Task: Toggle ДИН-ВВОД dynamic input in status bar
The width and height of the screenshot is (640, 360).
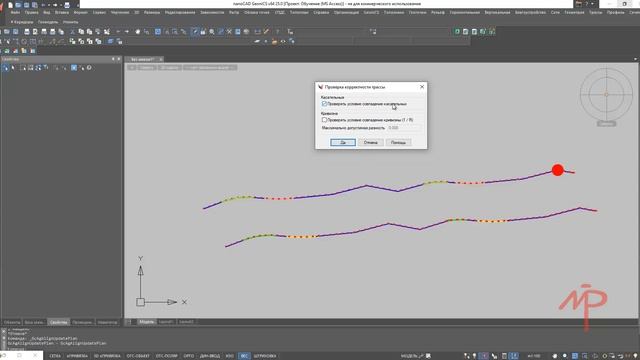Action: click(210, 356)
